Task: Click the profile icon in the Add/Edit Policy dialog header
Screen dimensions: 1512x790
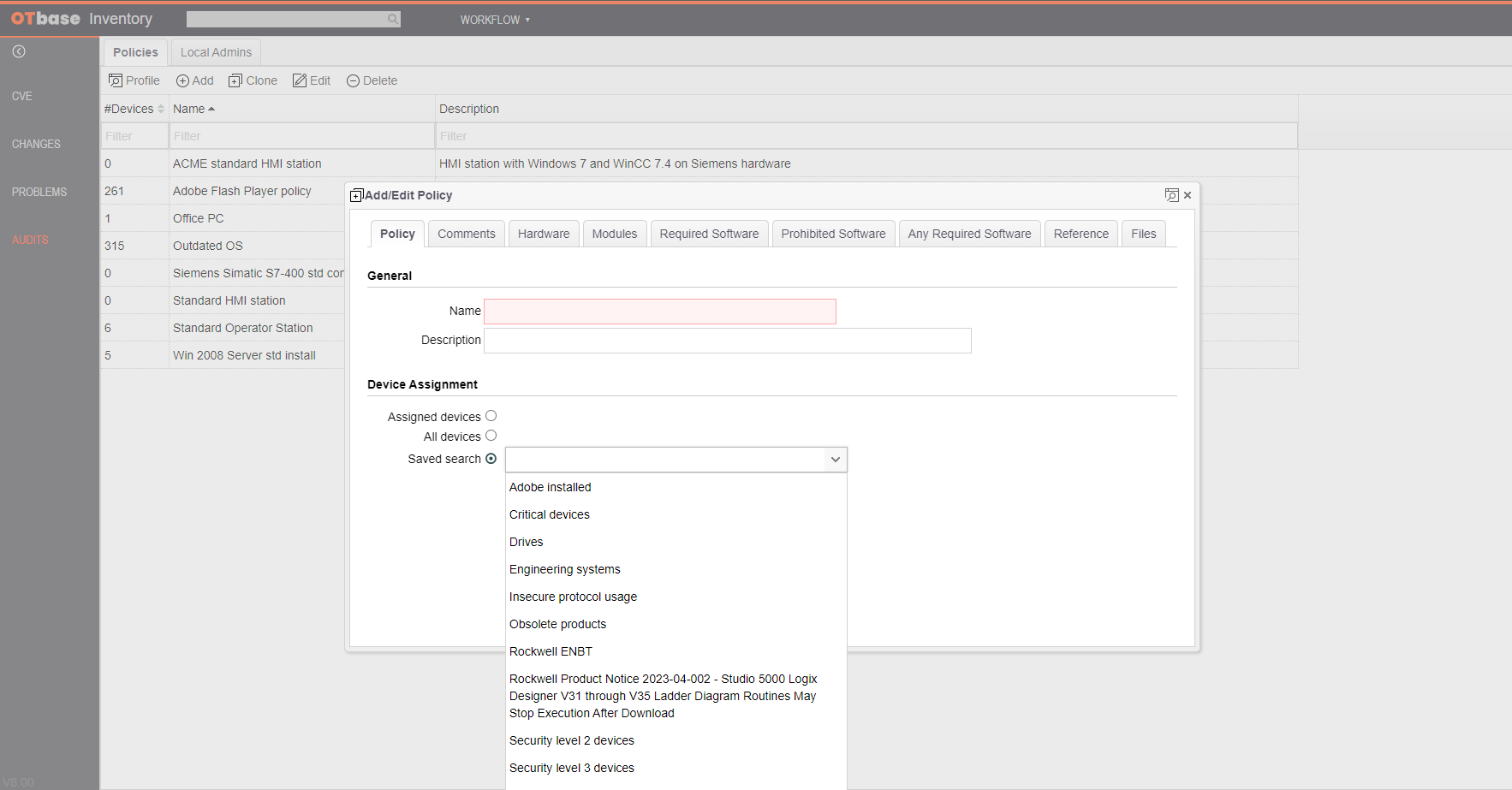Action: [1171, 195]
